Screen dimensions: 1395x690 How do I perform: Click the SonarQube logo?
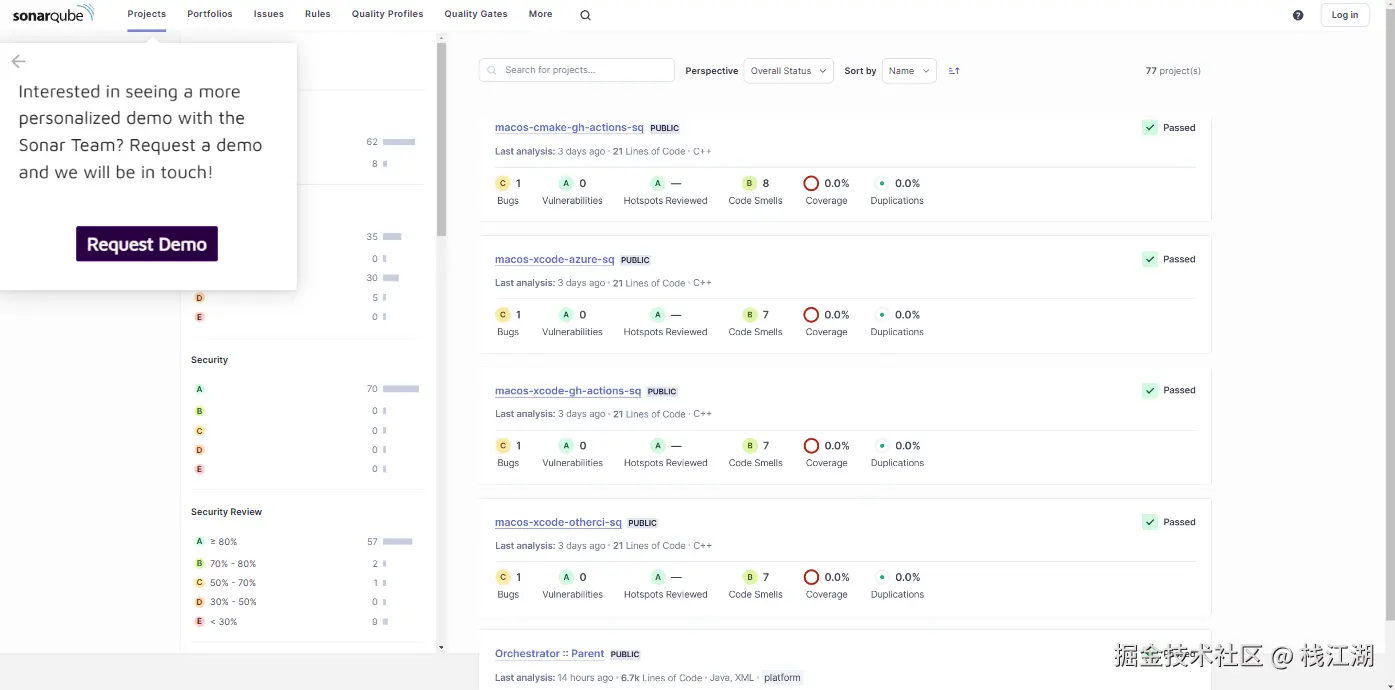coord(54,14)
